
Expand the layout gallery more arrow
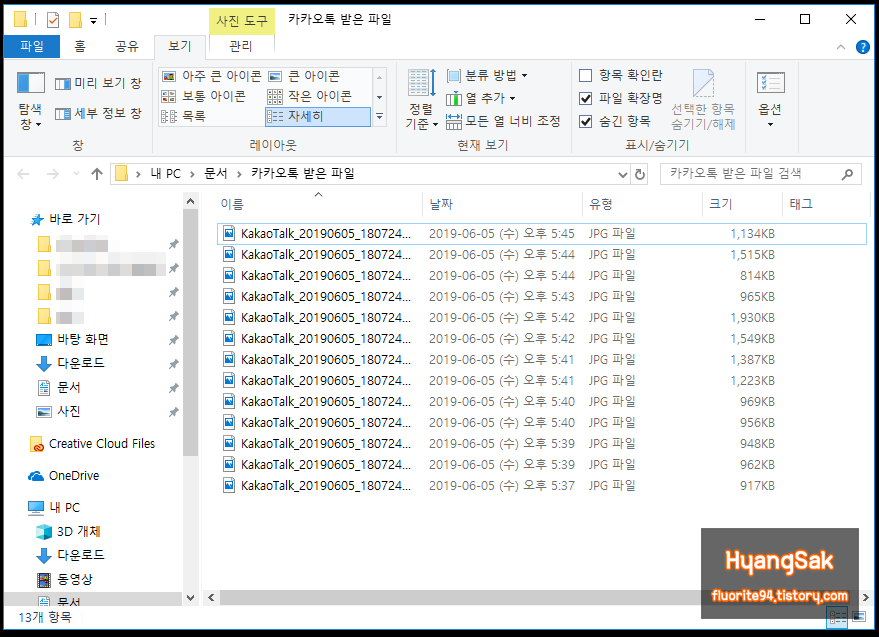[380, 117]
